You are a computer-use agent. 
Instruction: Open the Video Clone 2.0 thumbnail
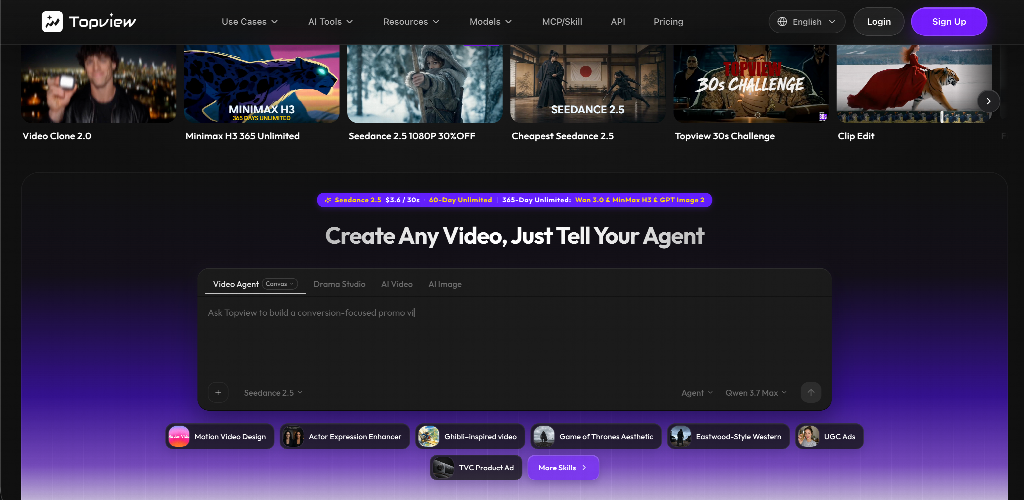tap(99, 84)
